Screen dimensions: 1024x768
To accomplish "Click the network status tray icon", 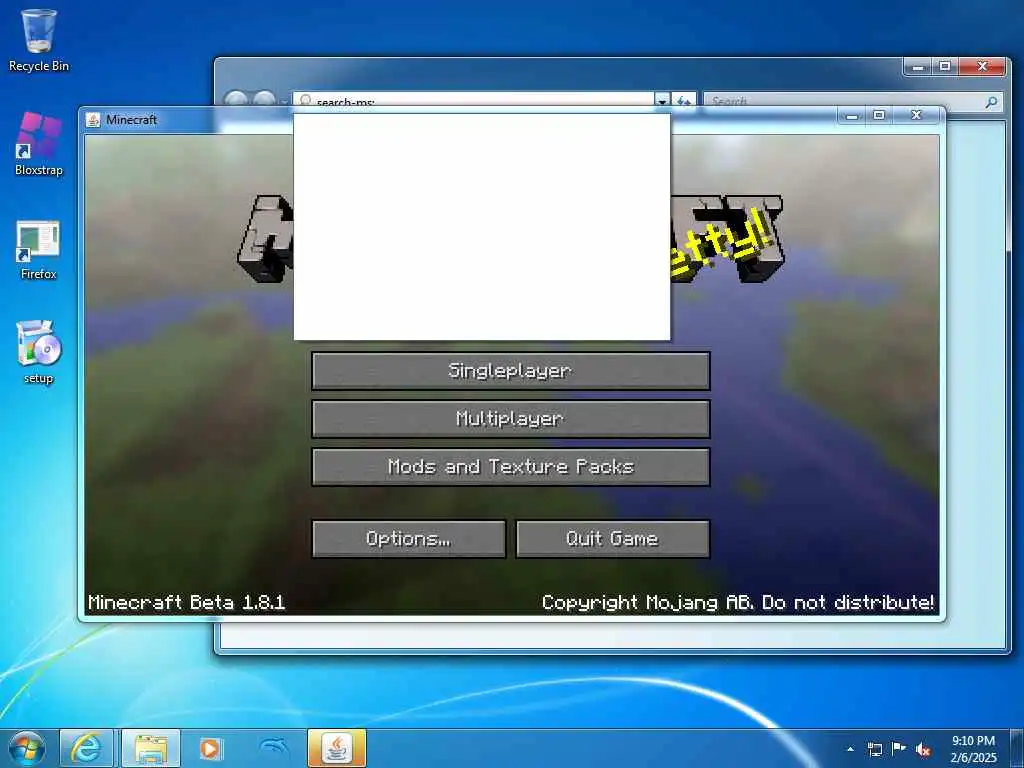I will [x=875, y=749].
